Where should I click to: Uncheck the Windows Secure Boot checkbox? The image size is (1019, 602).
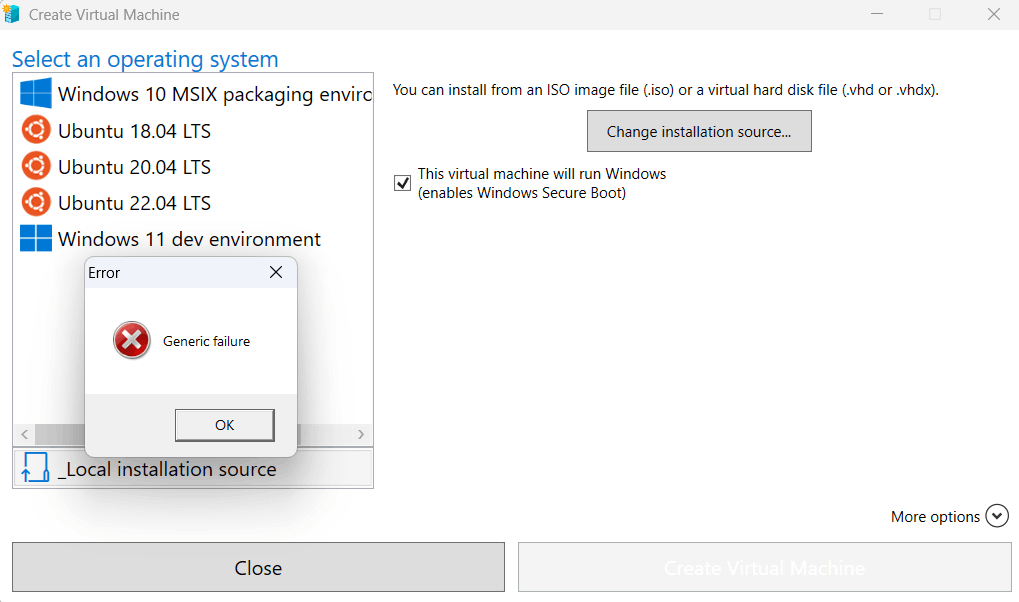point(403,183)
